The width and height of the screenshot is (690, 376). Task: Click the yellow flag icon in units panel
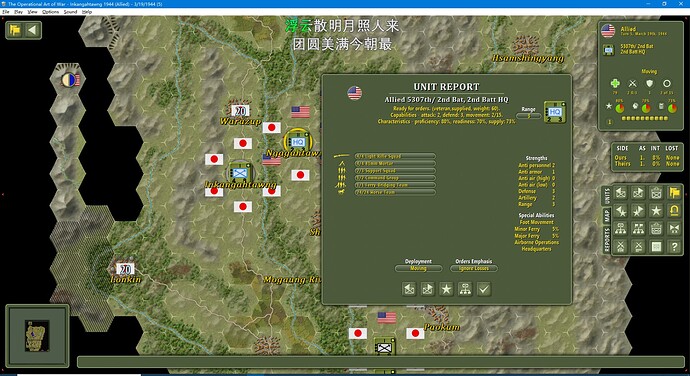(674, 193)
